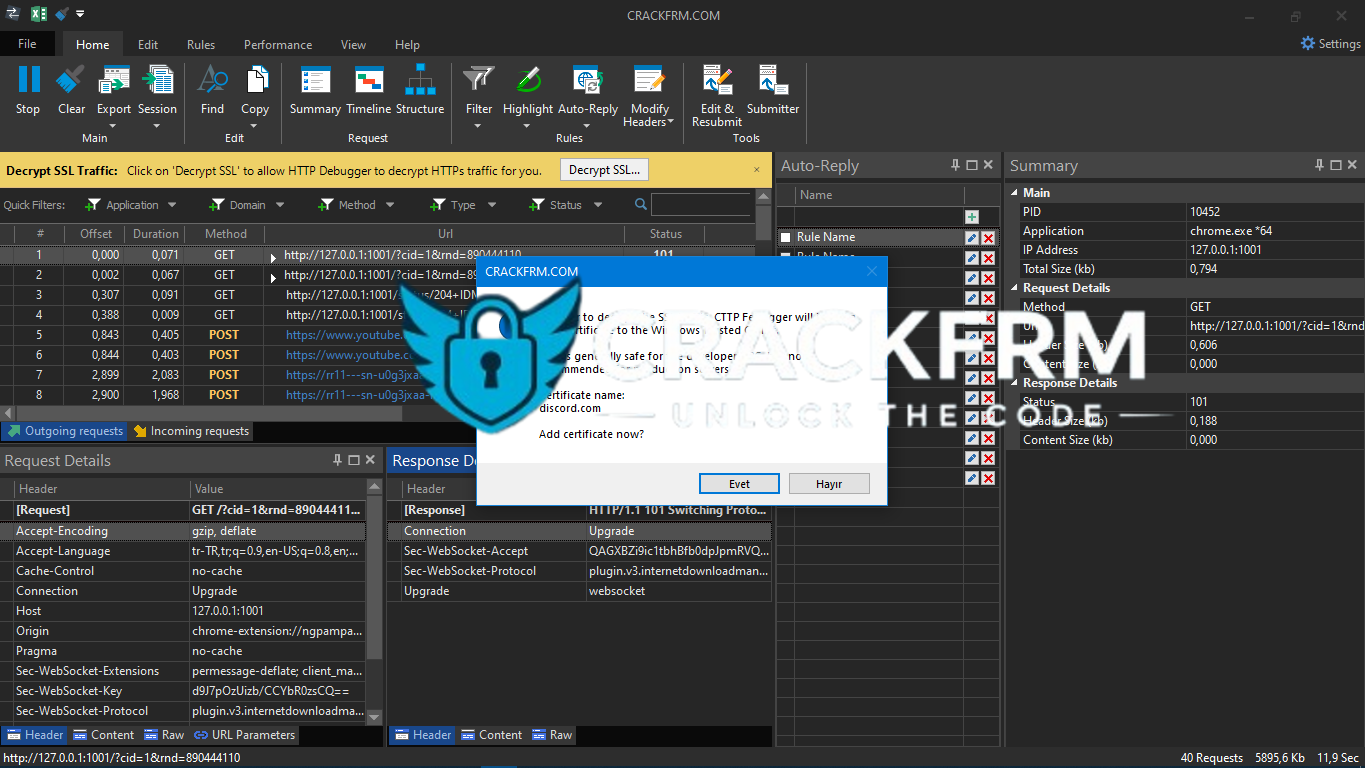This screenshot has width=1365, height=768.
Task: Switch to the Incoming requests tab
Action: tap(191, 431)
